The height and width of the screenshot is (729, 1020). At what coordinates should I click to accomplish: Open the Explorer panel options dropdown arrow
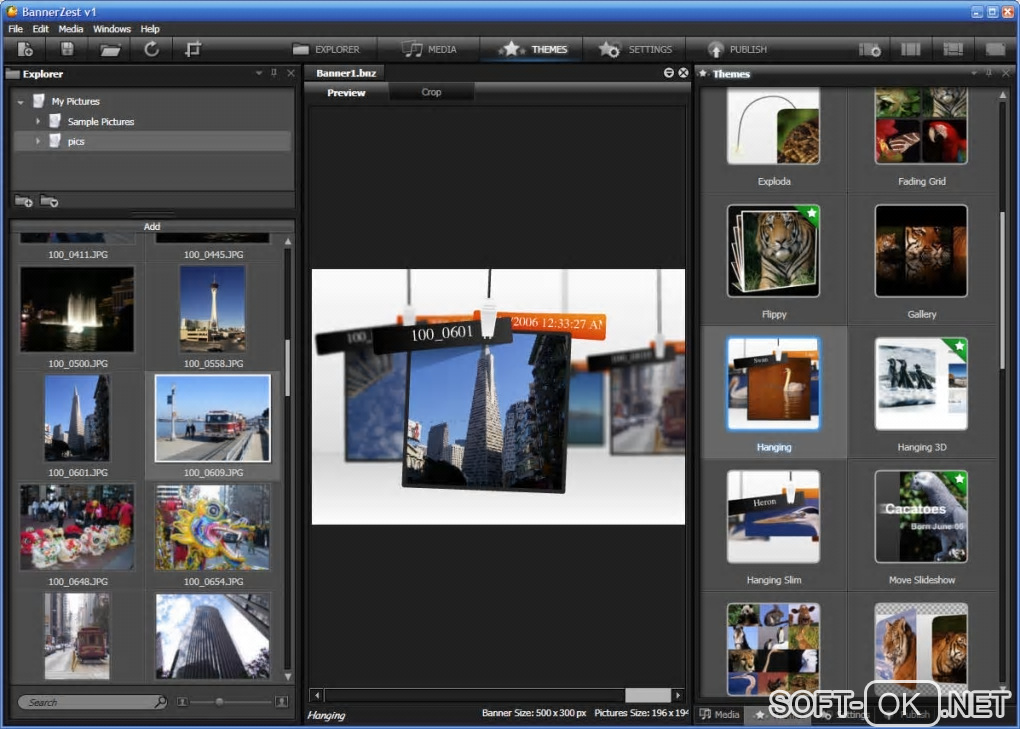[x=259, y=73]
